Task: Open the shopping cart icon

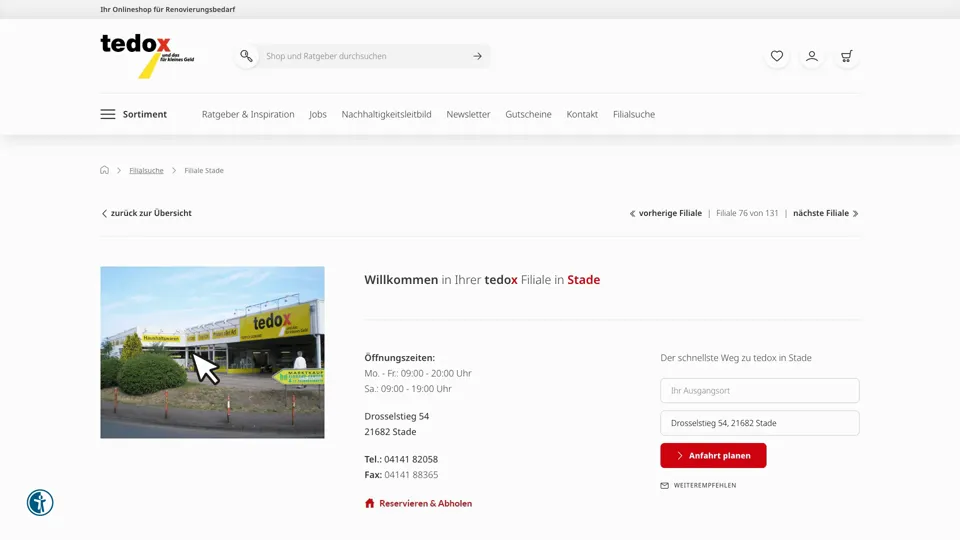Action: point(847,56)
